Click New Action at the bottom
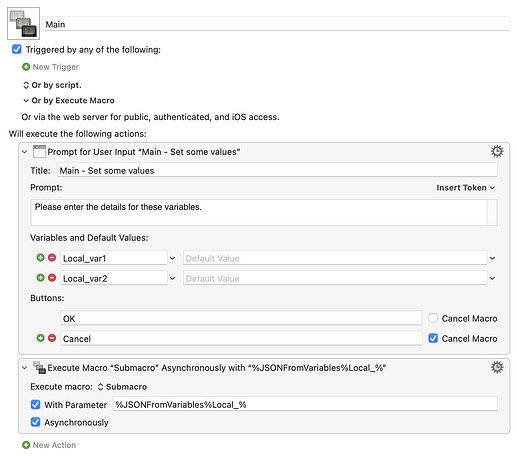This screenshot has width=517, height=456. pyautogui.click(x=49, y=445)
